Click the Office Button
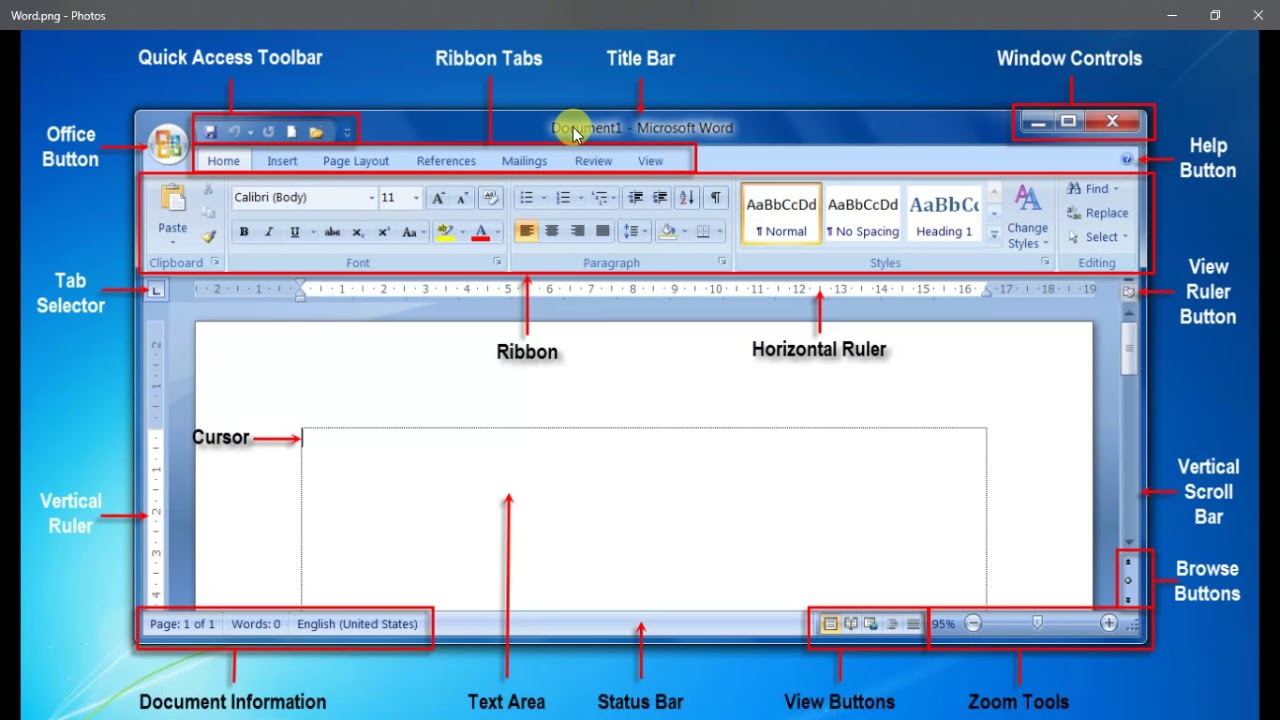The image size is (1280, 720). click(167, 143)
